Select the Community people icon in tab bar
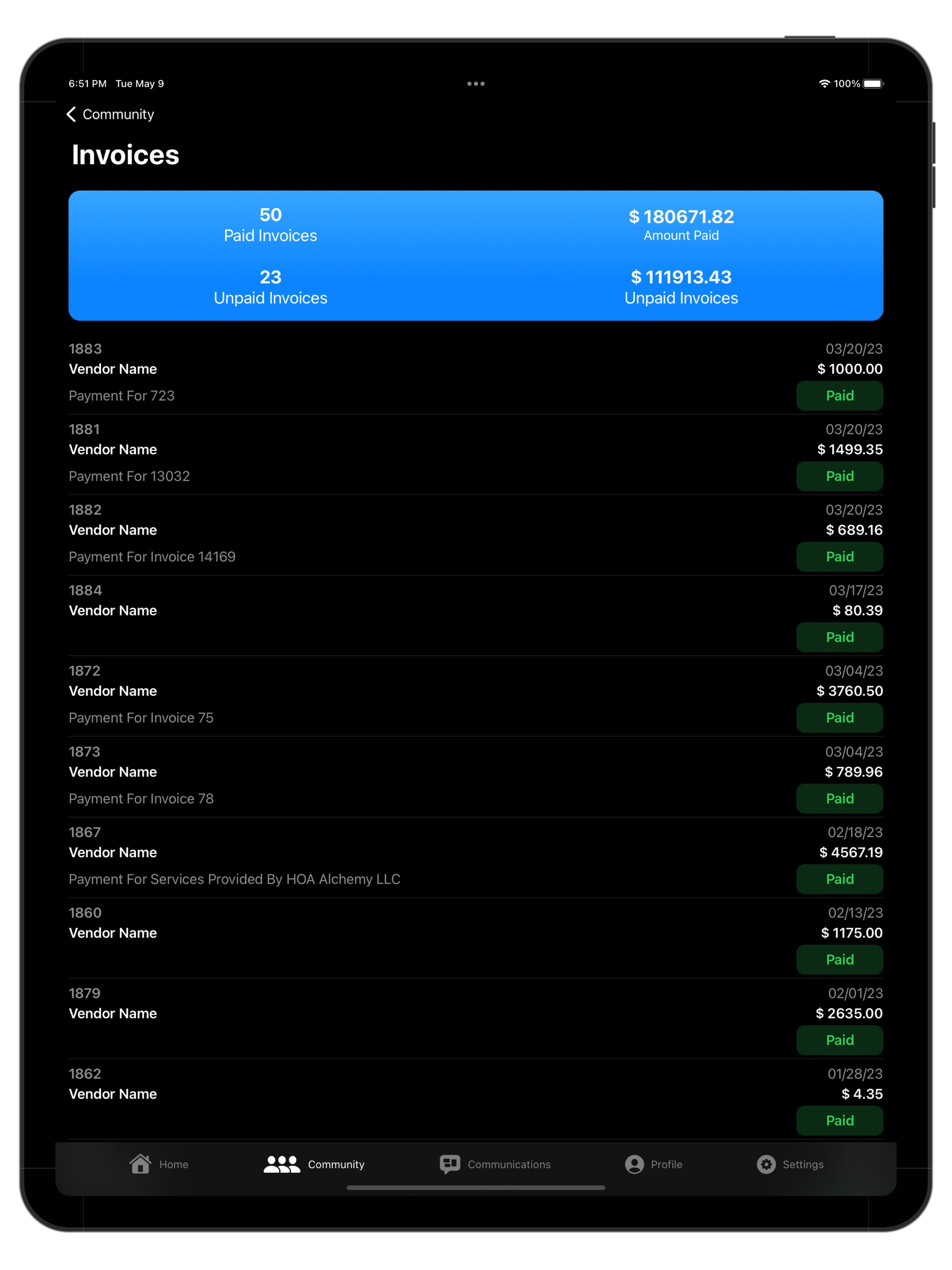Screen dimensions: 952x1270 tap(281, 1164)
